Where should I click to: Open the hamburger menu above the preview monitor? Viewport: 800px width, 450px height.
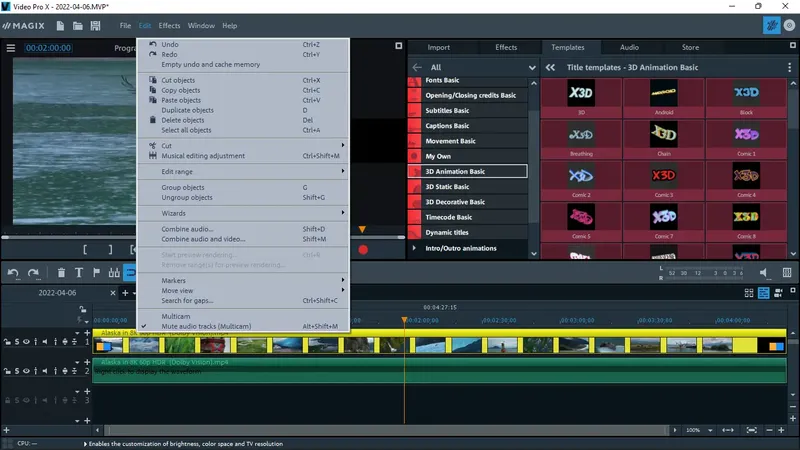click(x=11, y=48)
